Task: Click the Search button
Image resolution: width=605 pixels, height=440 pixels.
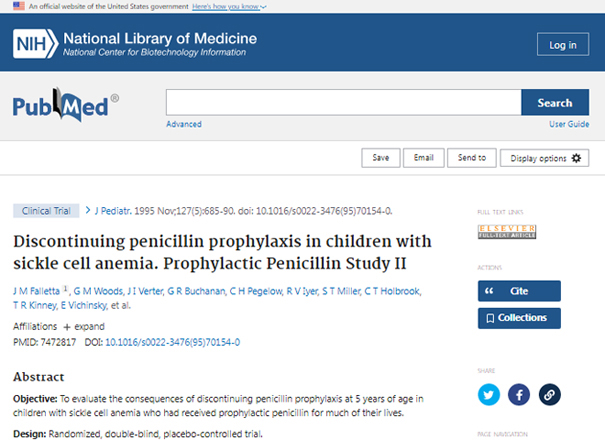Action: click(555, 103)
